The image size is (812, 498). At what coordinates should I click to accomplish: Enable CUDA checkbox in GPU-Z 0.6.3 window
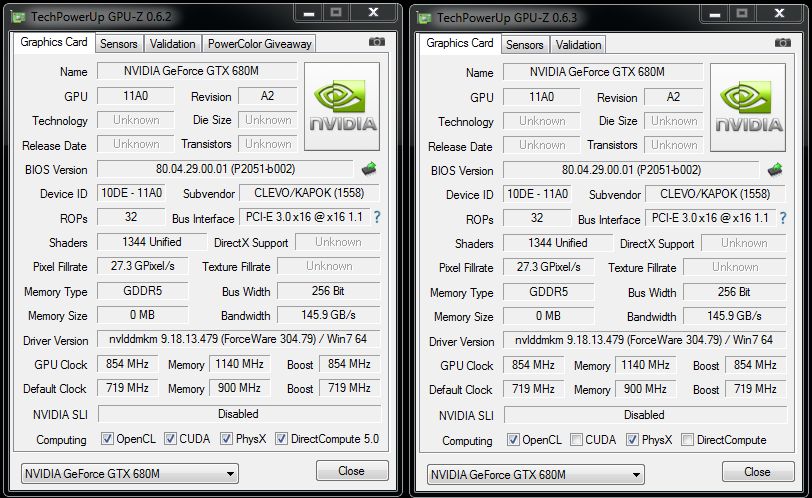(576, 440)
